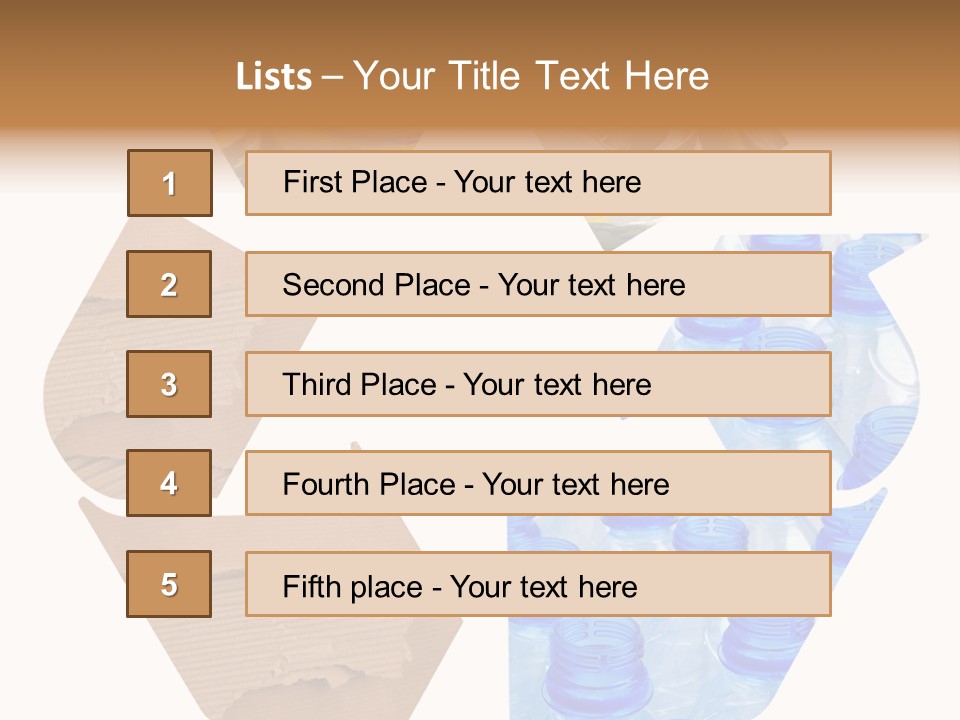Screen dimensions: 960x720
Task: Click the slide title text
Action: (x=473, y=76)
